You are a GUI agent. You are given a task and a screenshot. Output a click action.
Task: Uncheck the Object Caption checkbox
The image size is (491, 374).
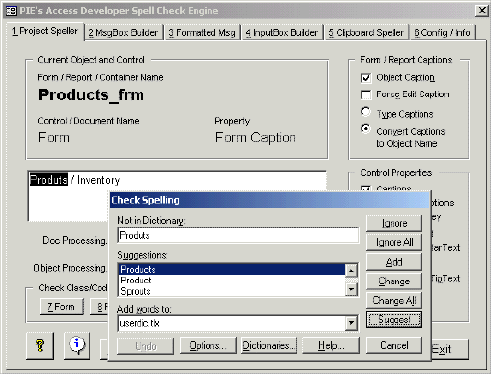coord(366,78)
